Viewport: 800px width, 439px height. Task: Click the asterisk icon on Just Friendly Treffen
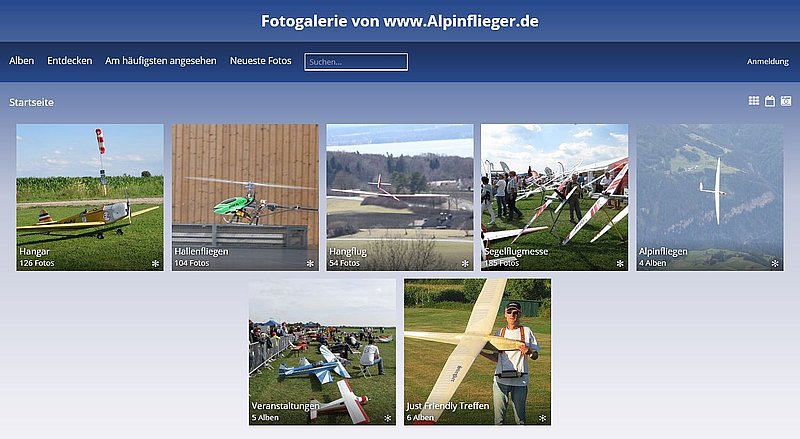542,418
